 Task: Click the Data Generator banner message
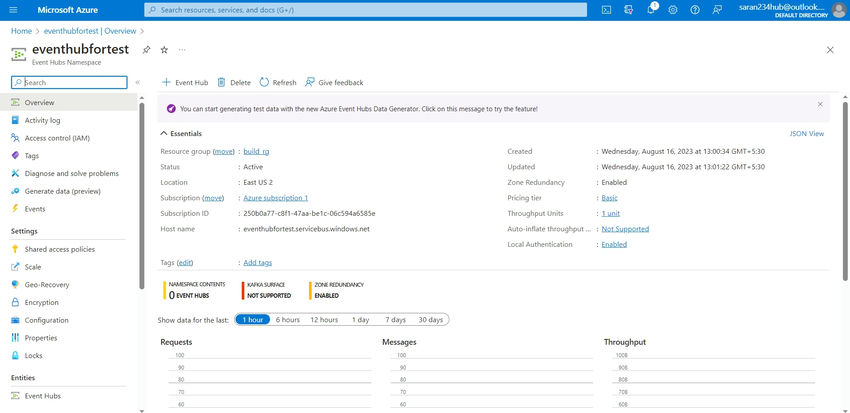(x=358, y=109)
